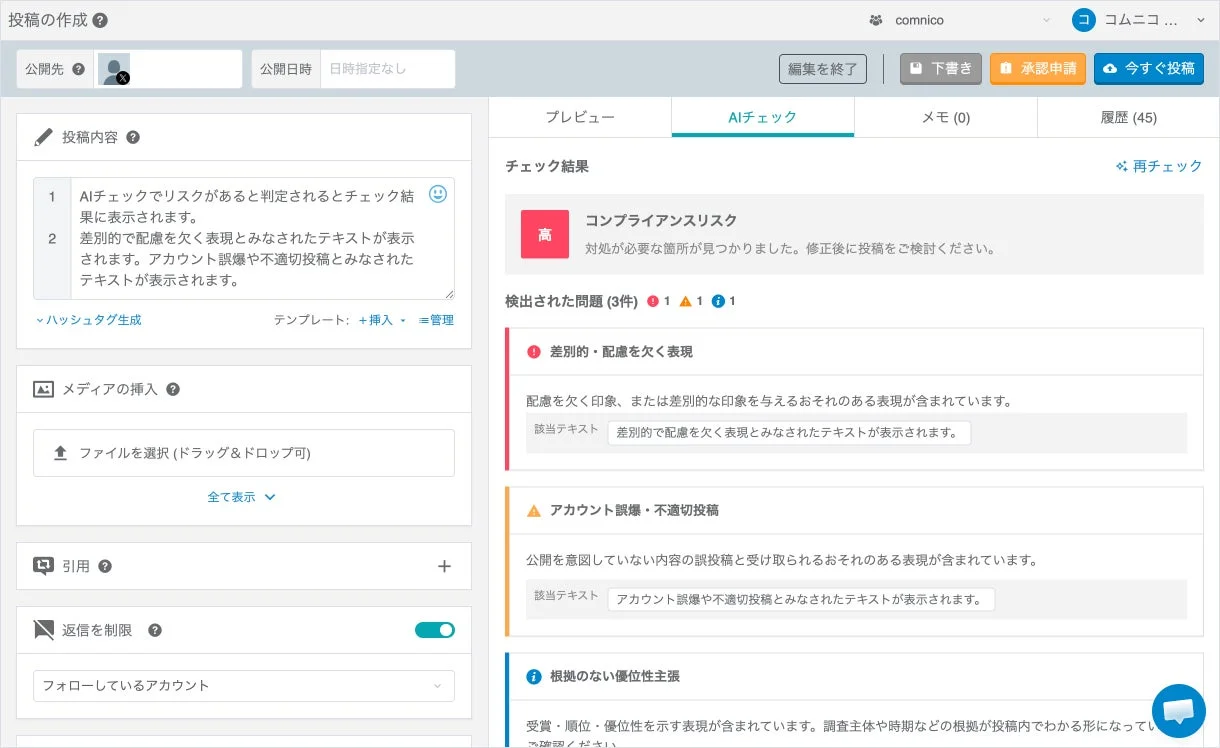1220x748 pixels.
Task: Expand 引用 section with plus icon
Action: [445, 566]
